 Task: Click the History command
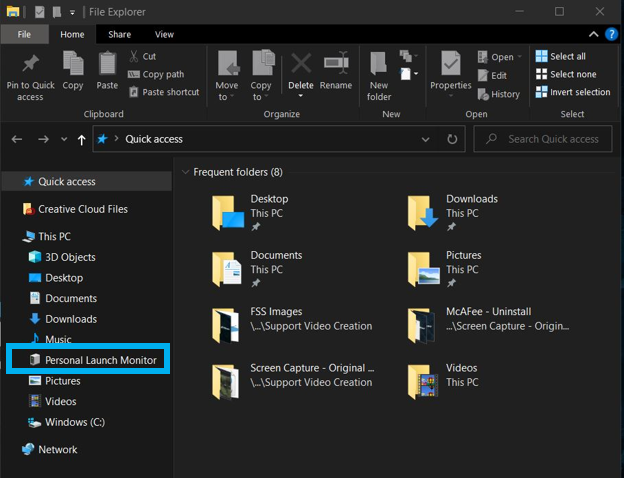(499, 94)
